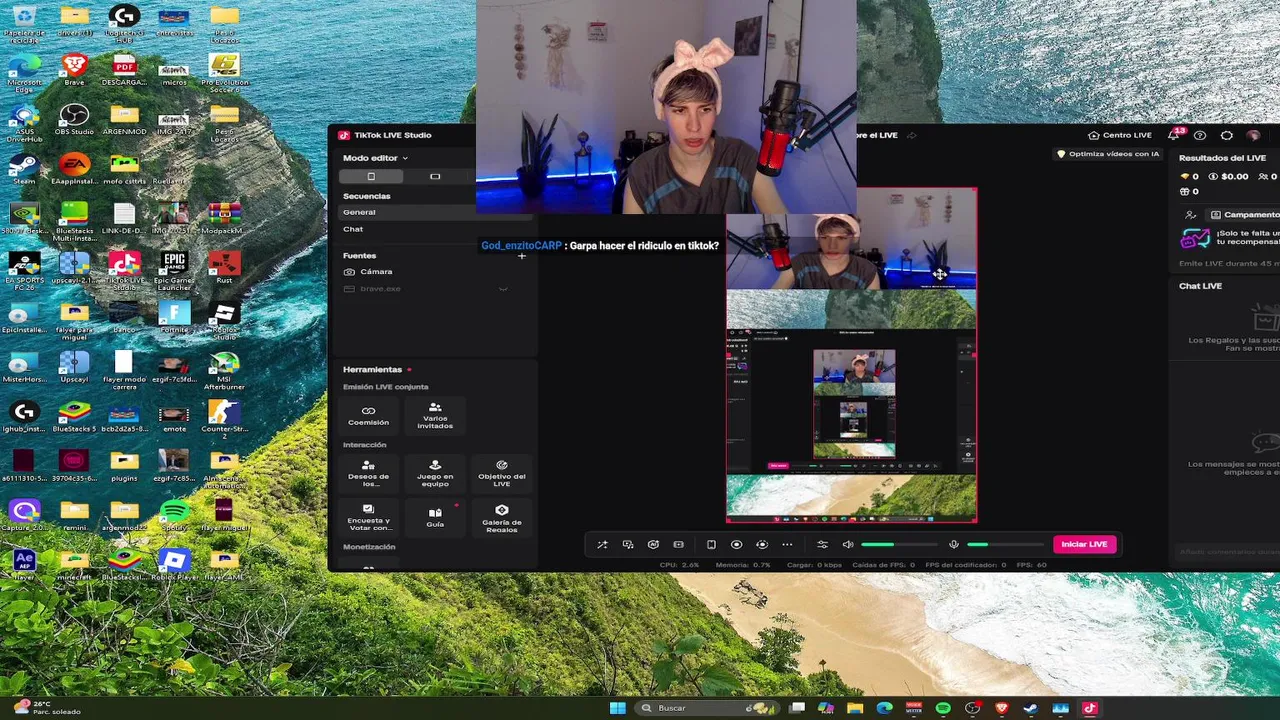Click the three-dots more options icon
This screenshot has height=720, width=1280.
787,544
